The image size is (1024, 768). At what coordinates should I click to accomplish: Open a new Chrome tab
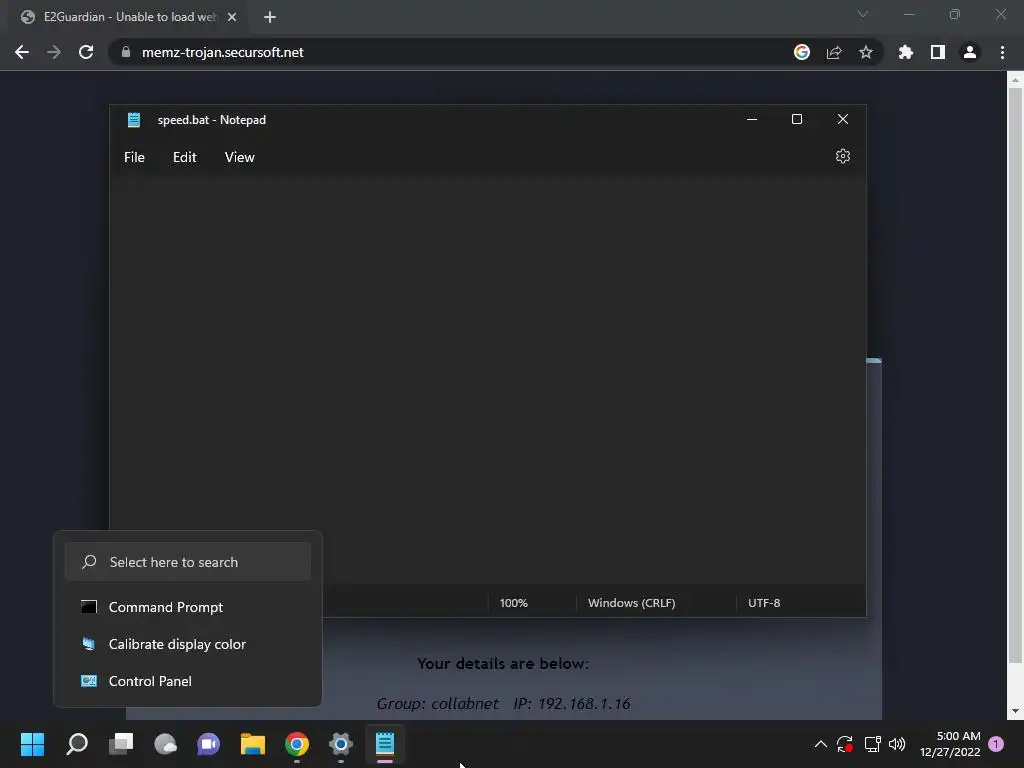coord(270,17)
